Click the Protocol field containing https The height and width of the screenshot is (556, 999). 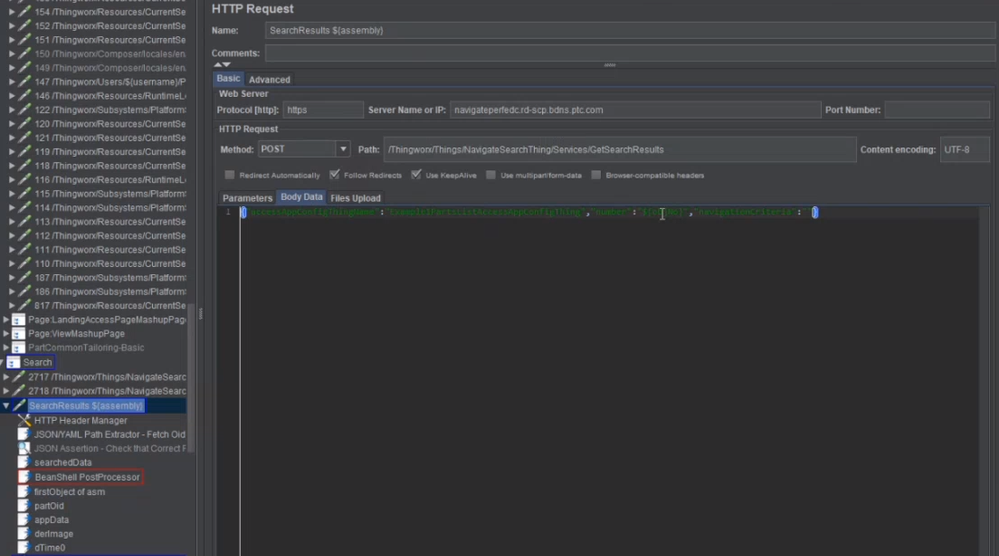(x=323, y=110)
